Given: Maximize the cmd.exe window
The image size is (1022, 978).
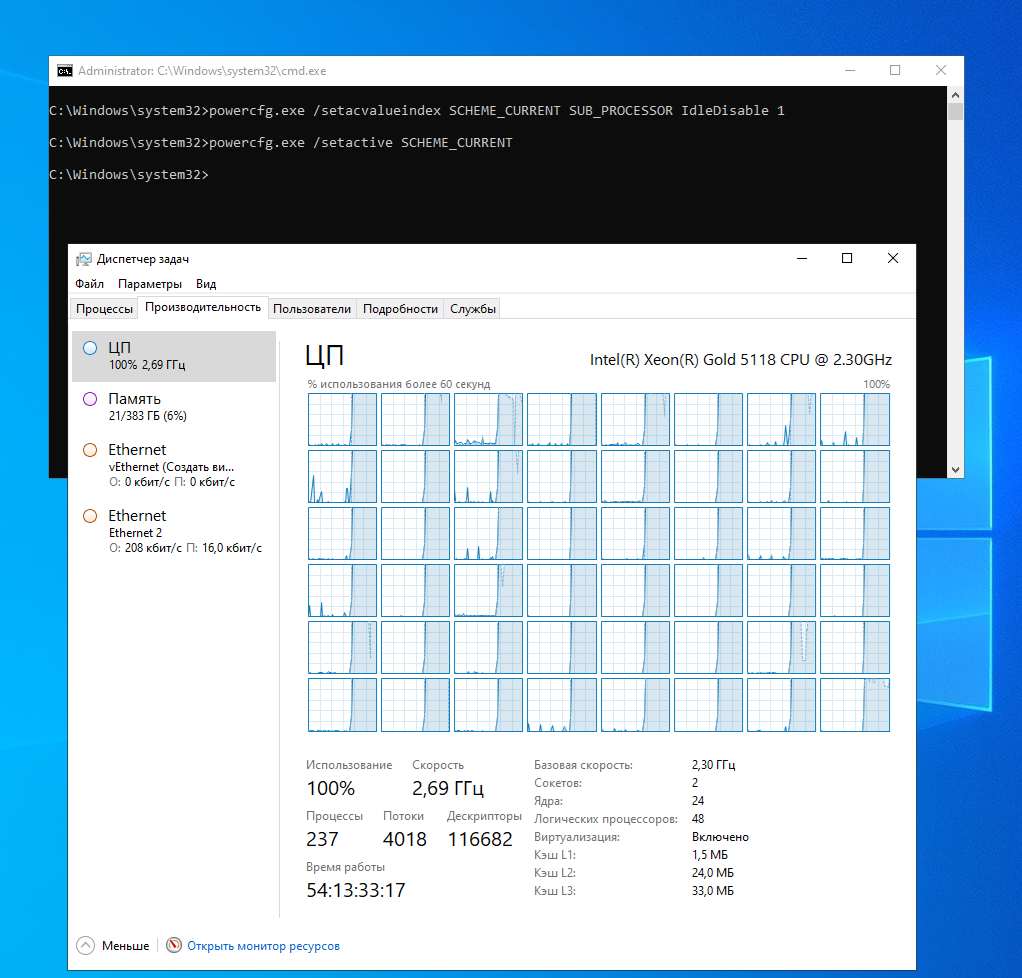Looking at the screenshot, I should click(x=895, y=70).
